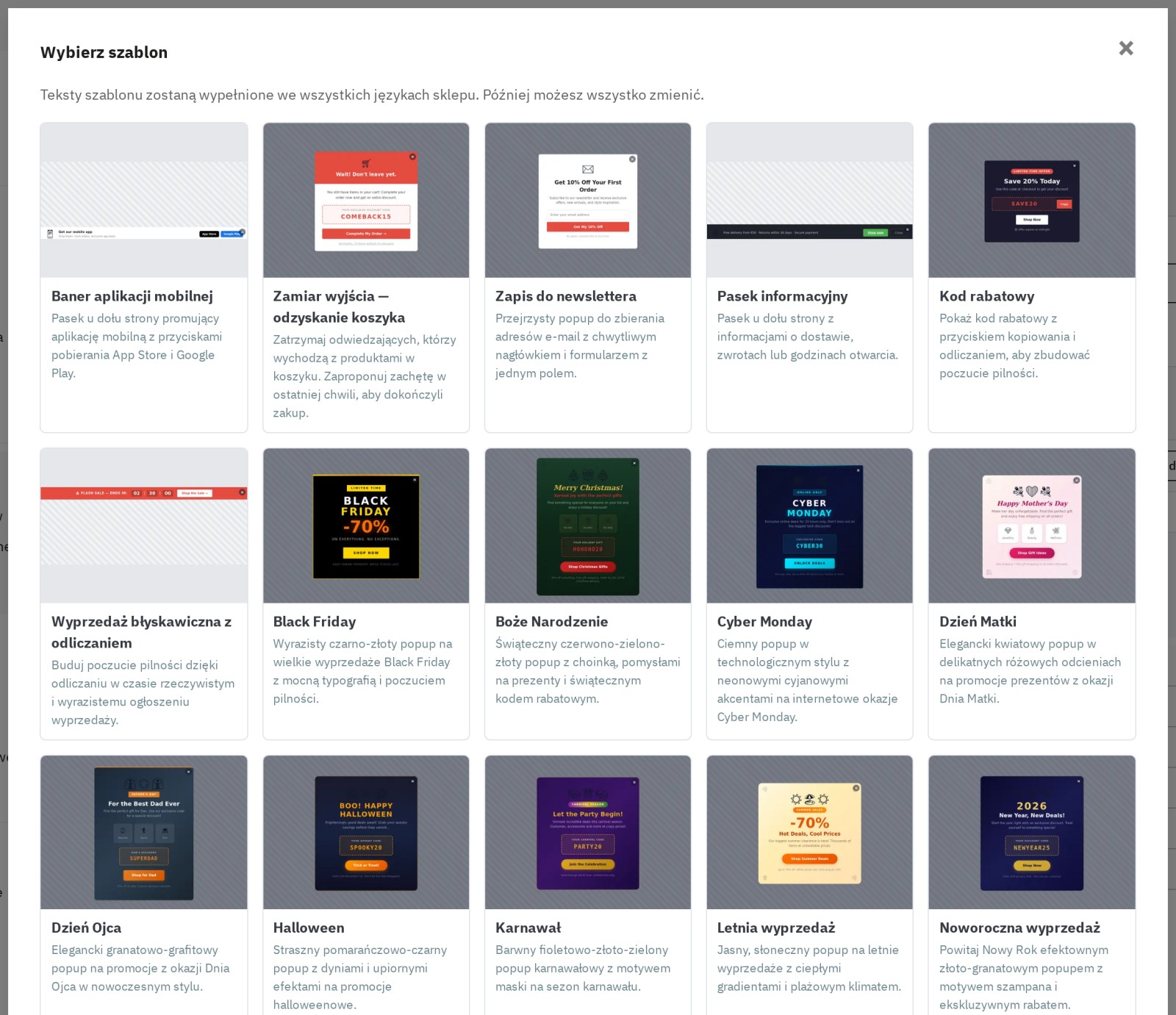Click the Zamiar wyjścia — odzyskanie koszyka heading
Screen dimensions: 1176x1015
(x=339, y=306)
